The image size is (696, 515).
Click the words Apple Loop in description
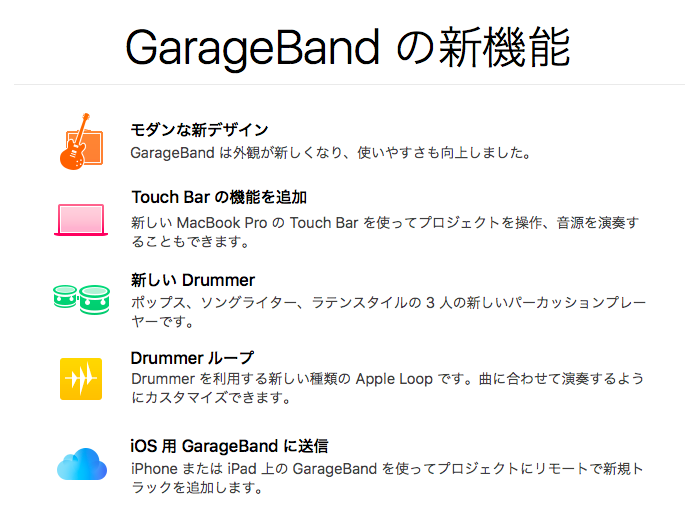point(394,379)
